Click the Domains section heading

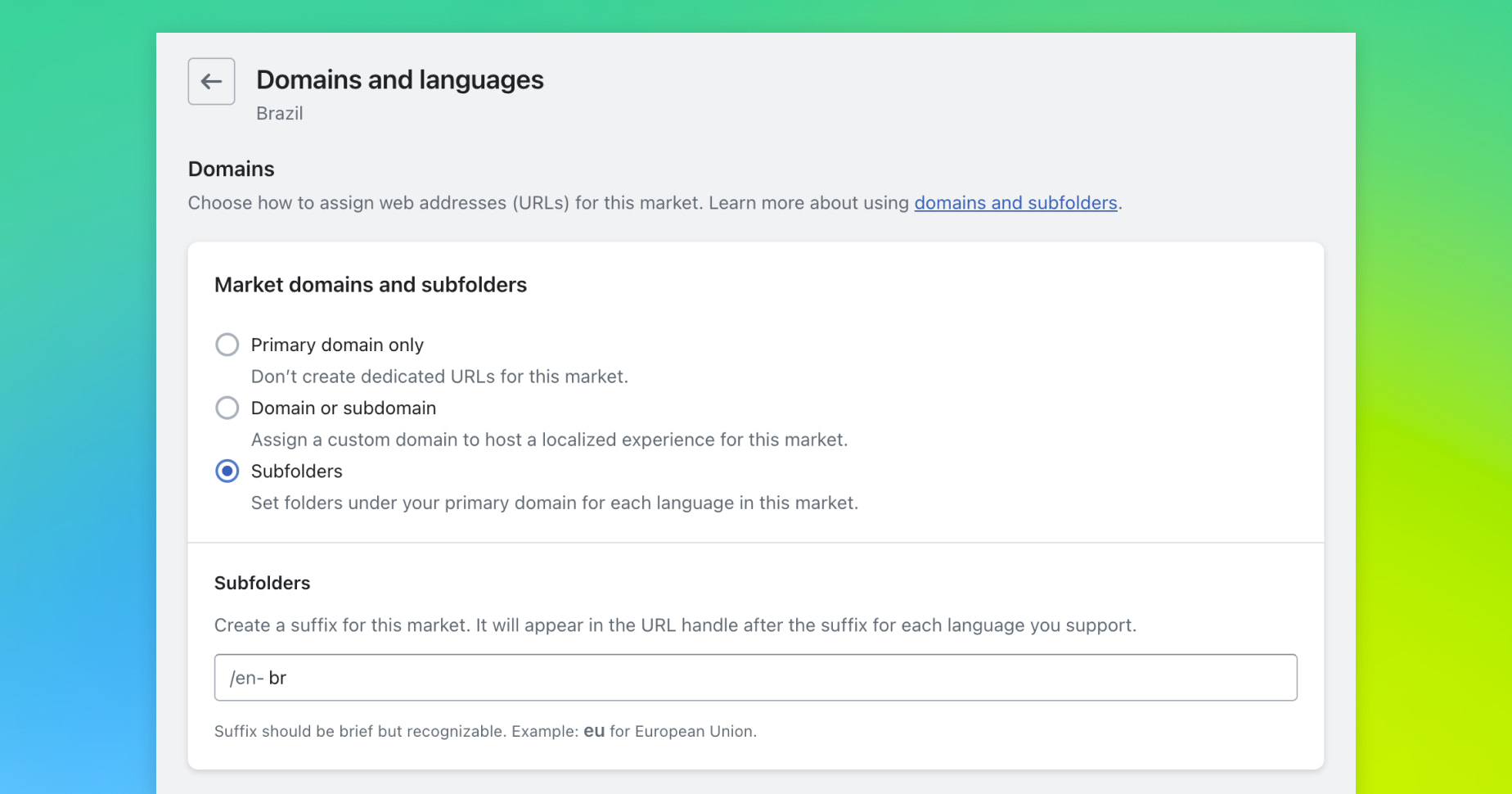click(x=231, y=169)
